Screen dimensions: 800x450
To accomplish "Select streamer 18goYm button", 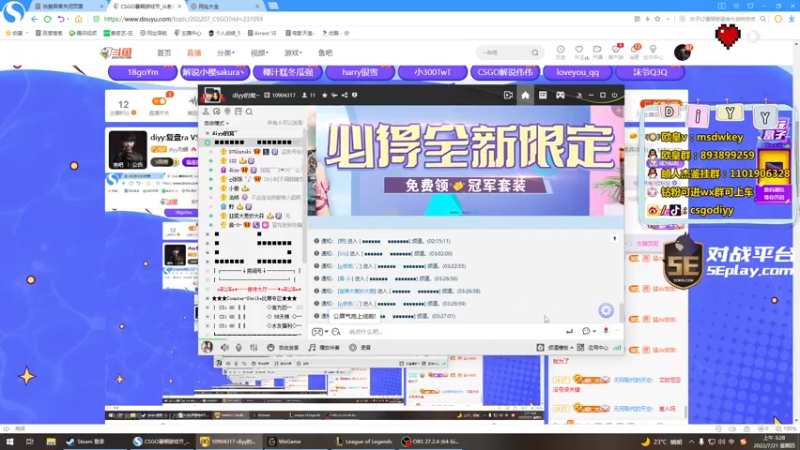I will (143, 72).
